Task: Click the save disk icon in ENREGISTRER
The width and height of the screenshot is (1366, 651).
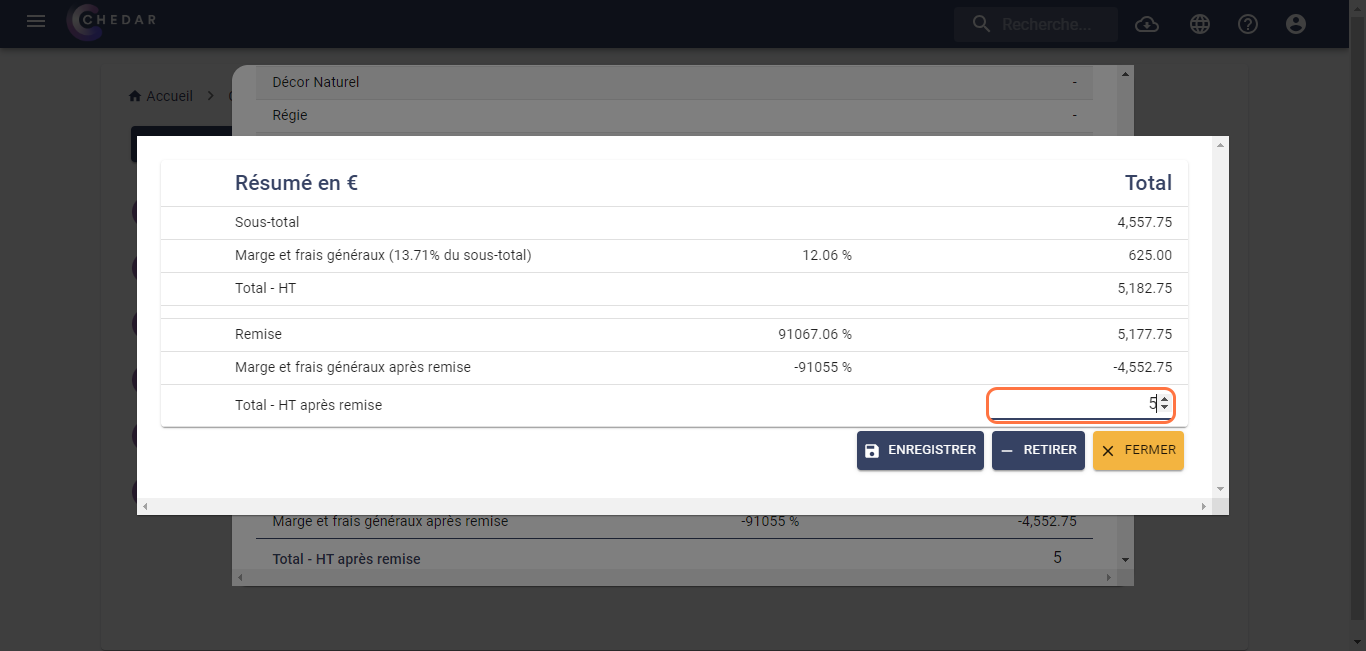Action: click(x=872, y=451)
